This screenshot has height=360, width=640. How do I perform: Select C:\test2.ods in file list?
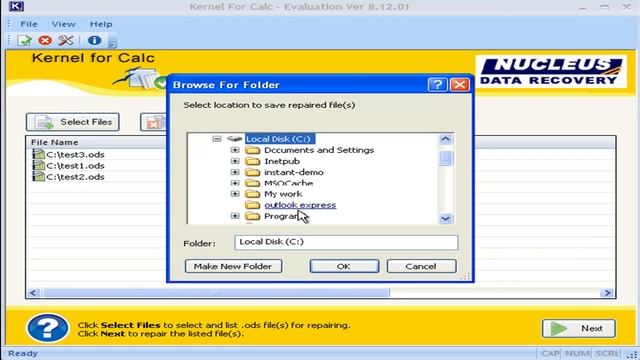click(x=75, y=176)
